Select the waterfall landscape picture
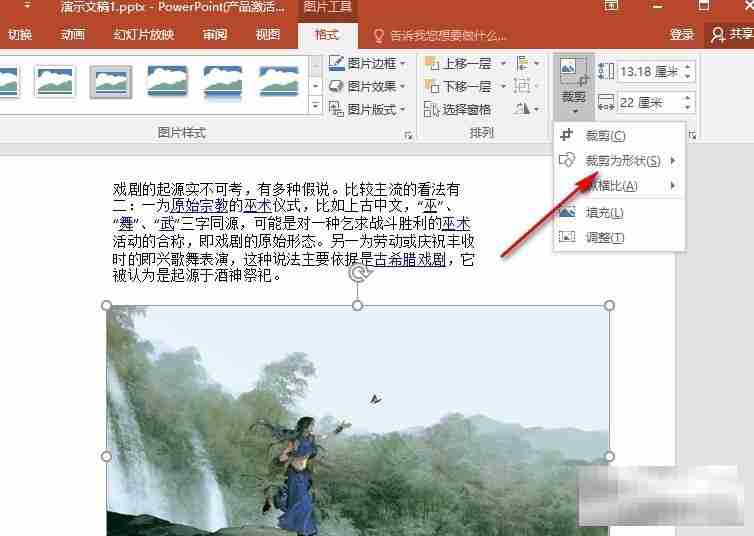Image resolution: width=754 pixels, height=536 pixels. click(358, 420)
